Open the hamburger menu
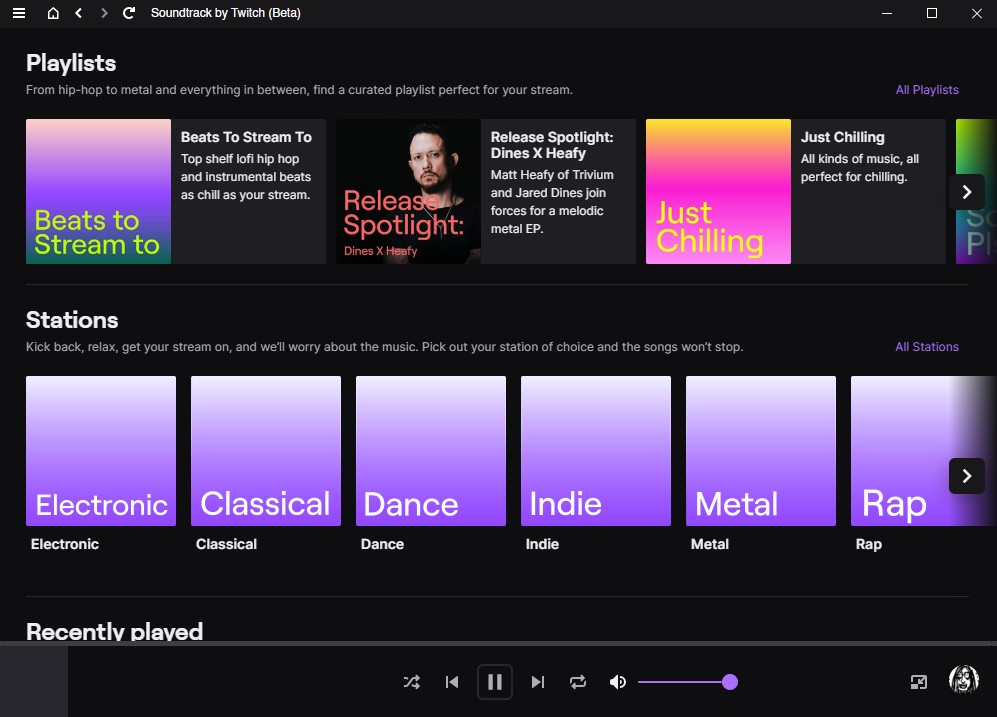This screenshot has height=717, width=997. (x=19, y=13)
